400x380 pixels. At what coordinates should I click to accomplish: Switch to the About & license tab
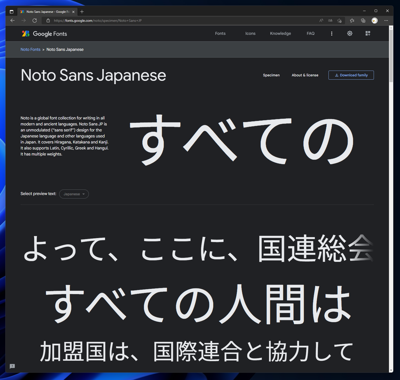[305, 75]
